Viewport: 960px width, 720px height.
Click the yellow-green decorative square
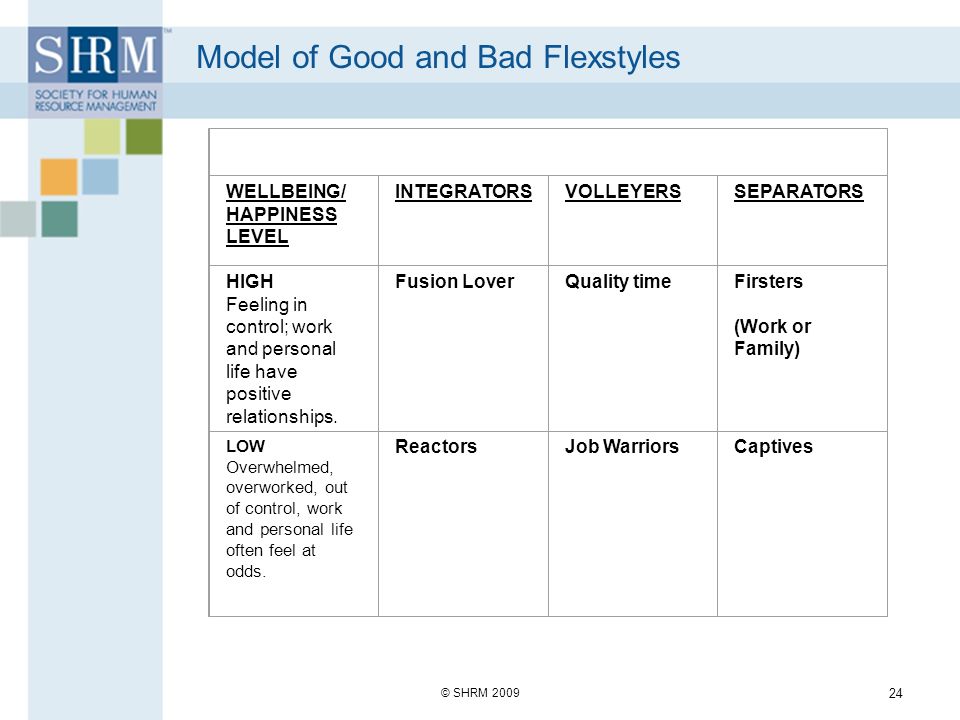[x=102, y=137]
